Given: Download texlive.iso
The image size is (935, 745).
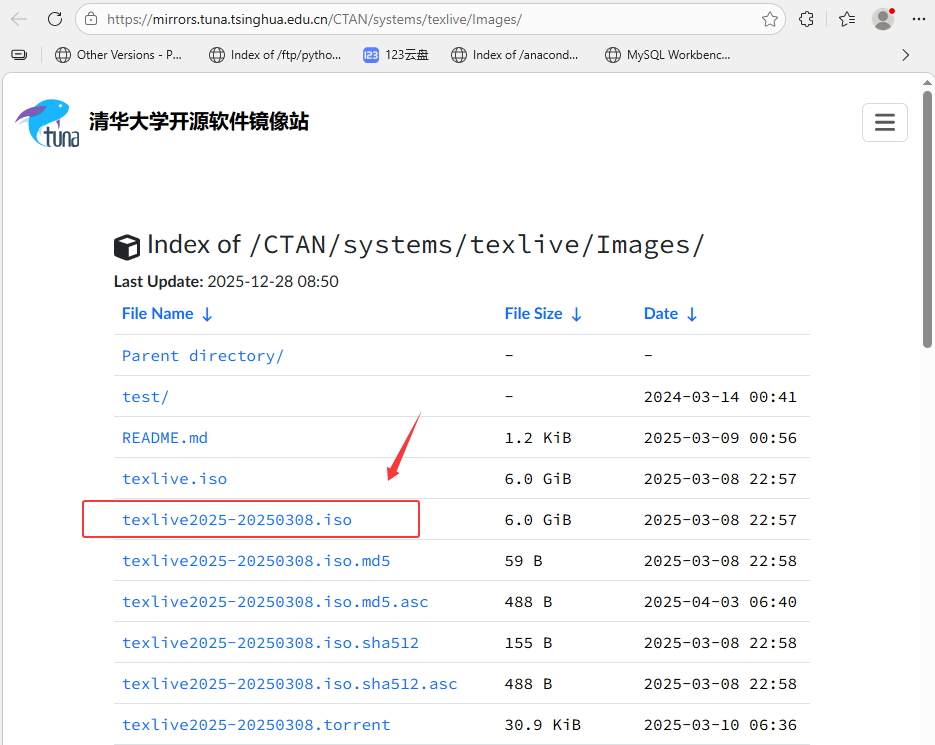Looking at the screenshot, I should tap(174, 479).
